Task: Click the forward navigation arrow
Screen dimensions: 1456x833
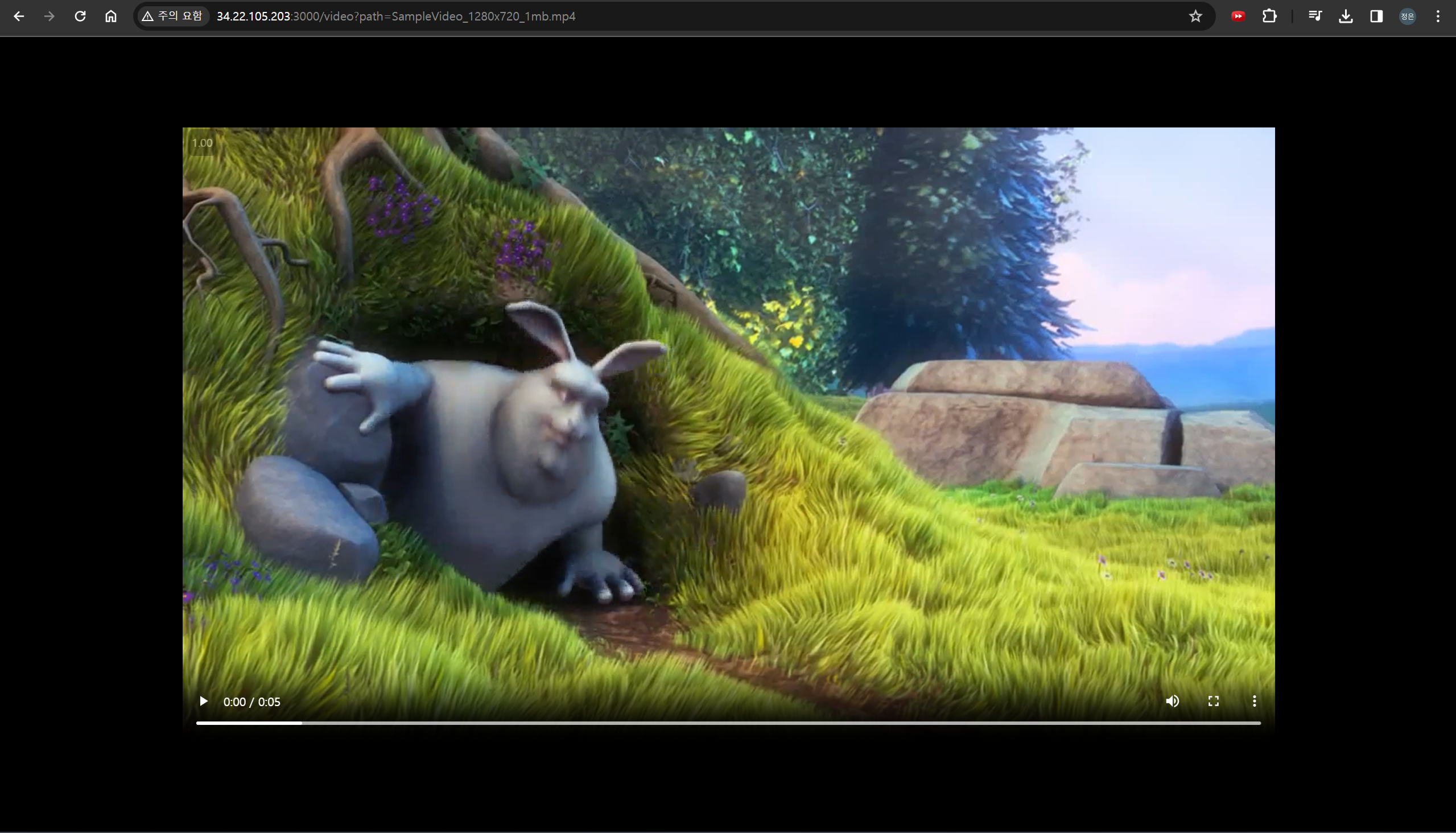Action: click(x=49, y=17)
